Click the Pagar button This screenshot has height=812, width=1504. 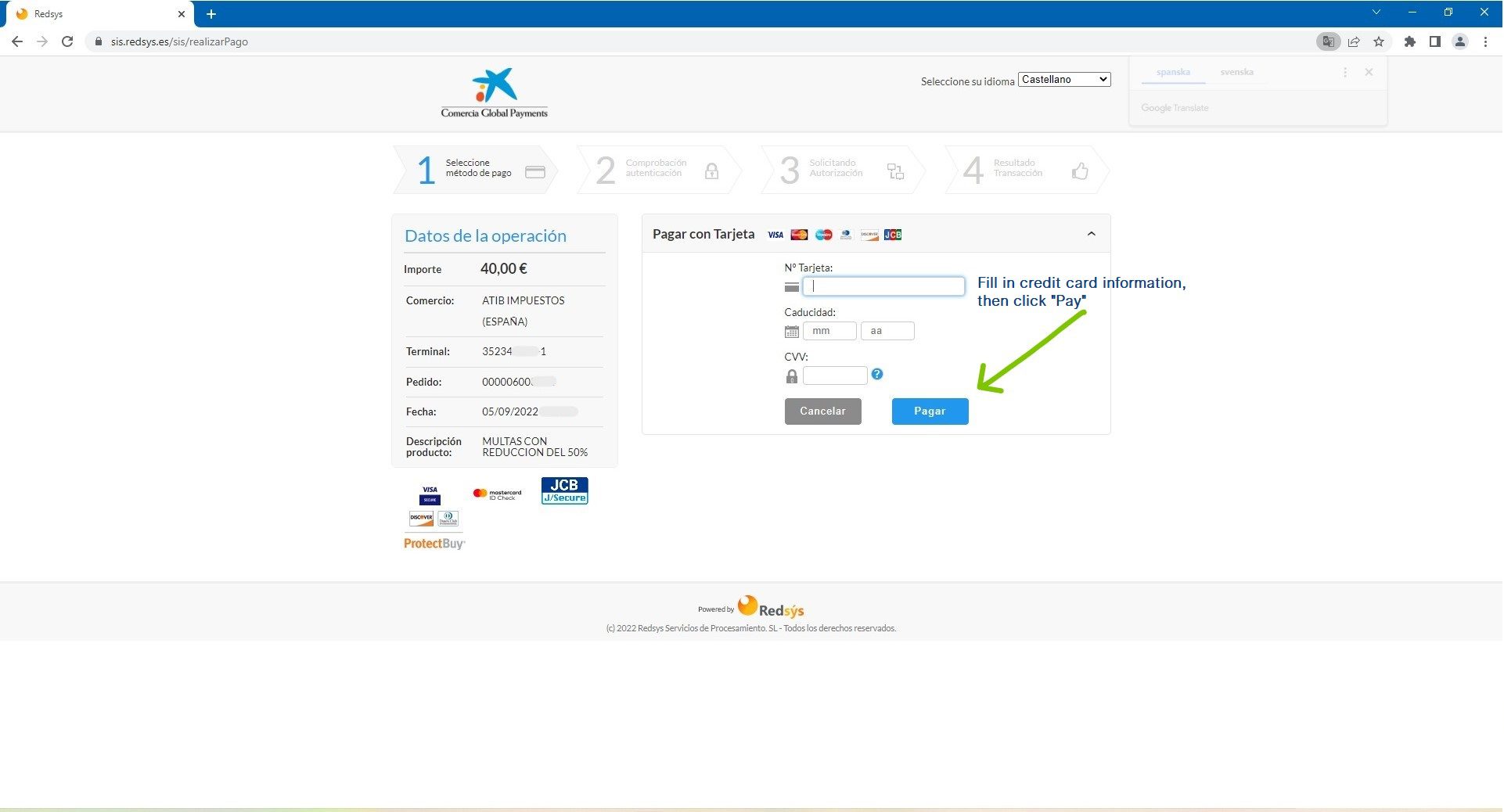(930, 411)
